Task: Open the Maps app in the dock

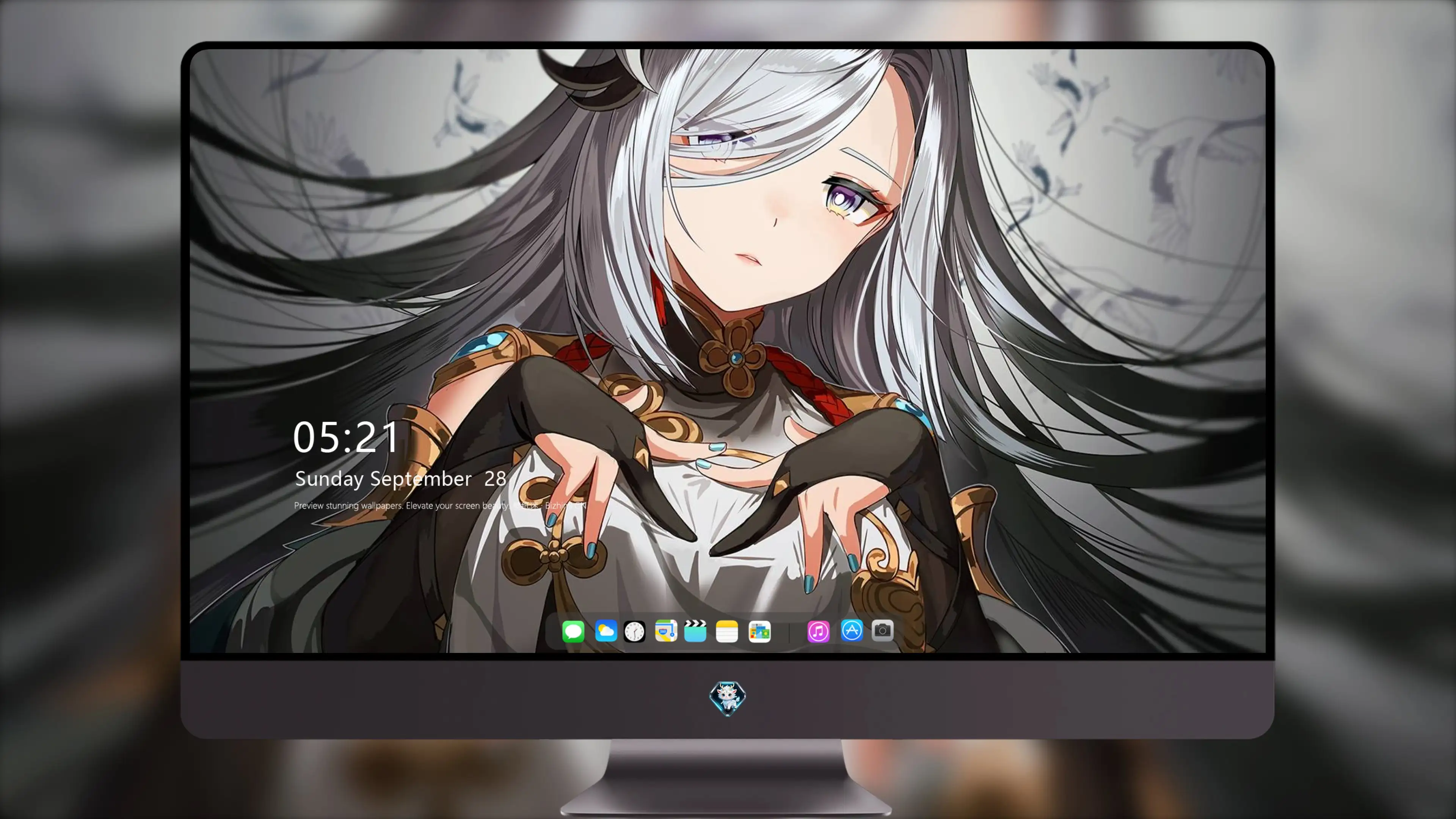Action: point(666,631)
